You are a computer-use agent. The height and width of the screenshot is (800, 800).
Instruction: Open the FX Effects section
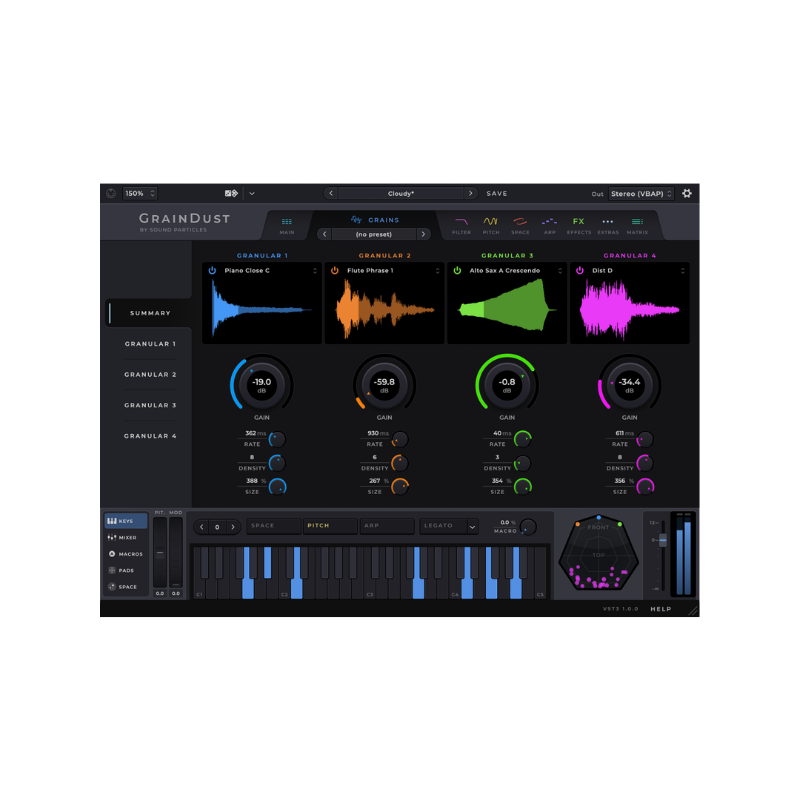579,225
